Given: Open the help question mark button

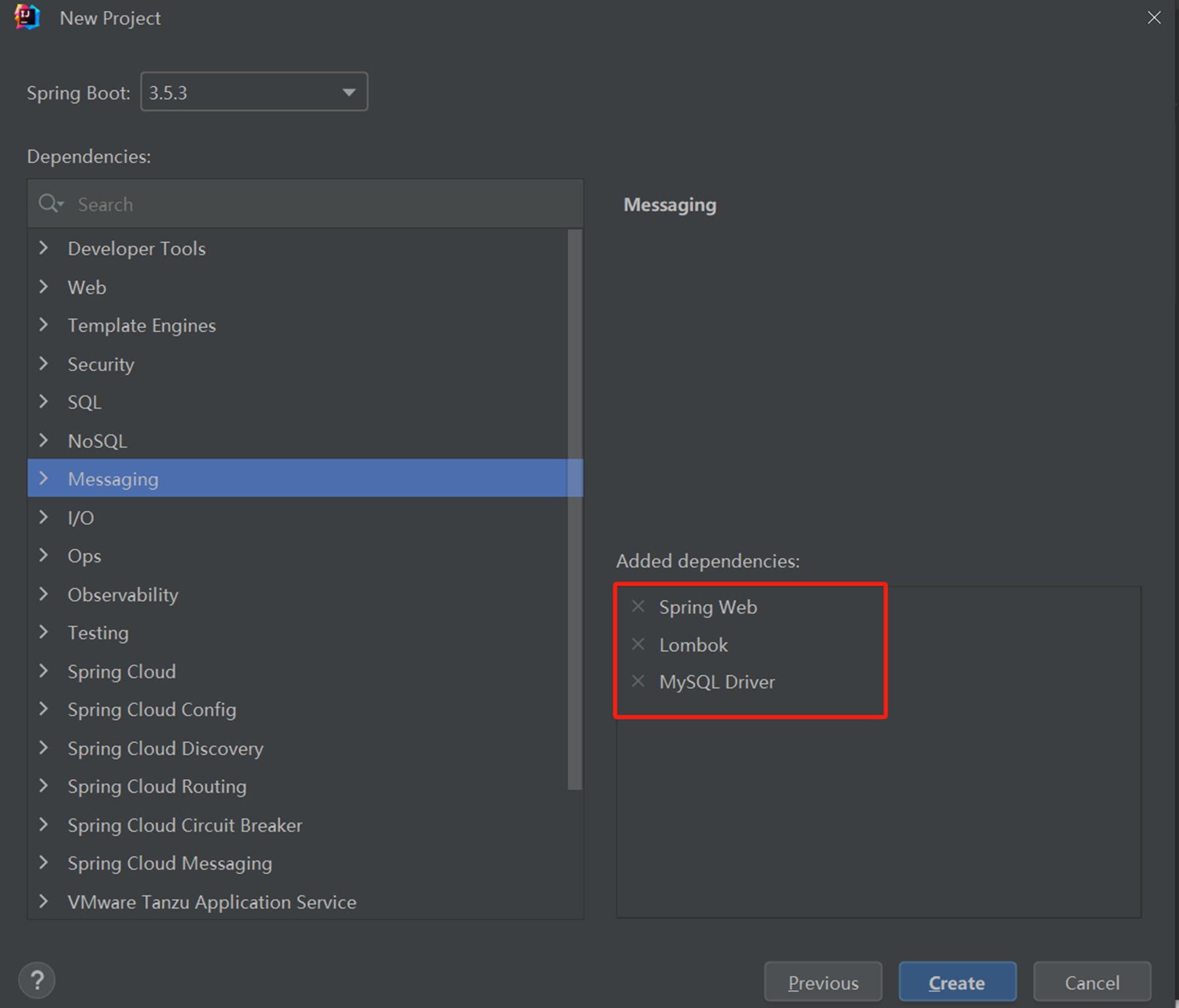Looking at the screenshot, I should point(37,980).
